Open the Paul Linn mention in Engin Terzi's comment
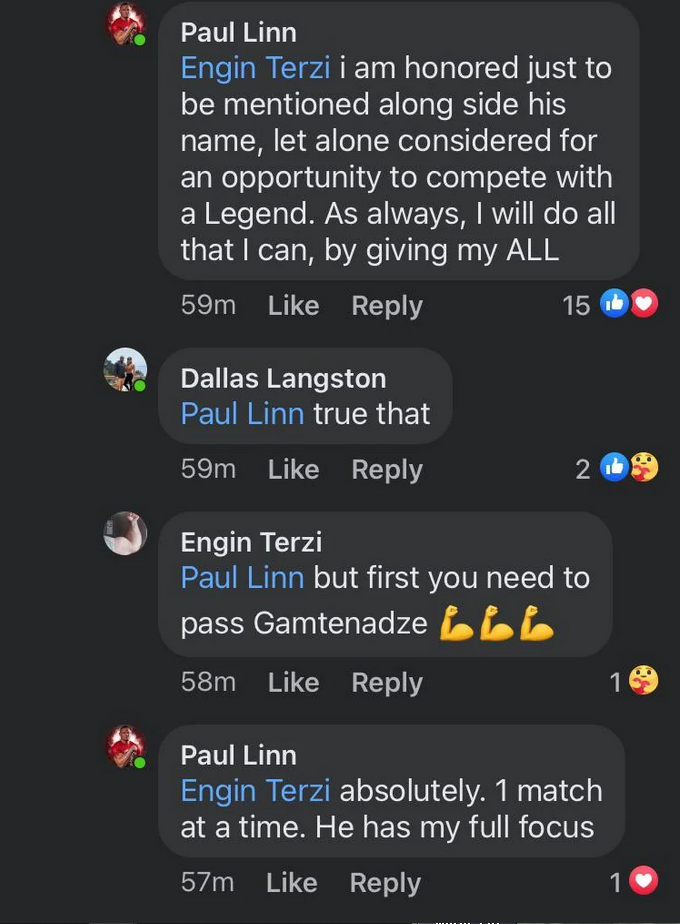Viewport: 680px width, 924px height. (242, 577)
